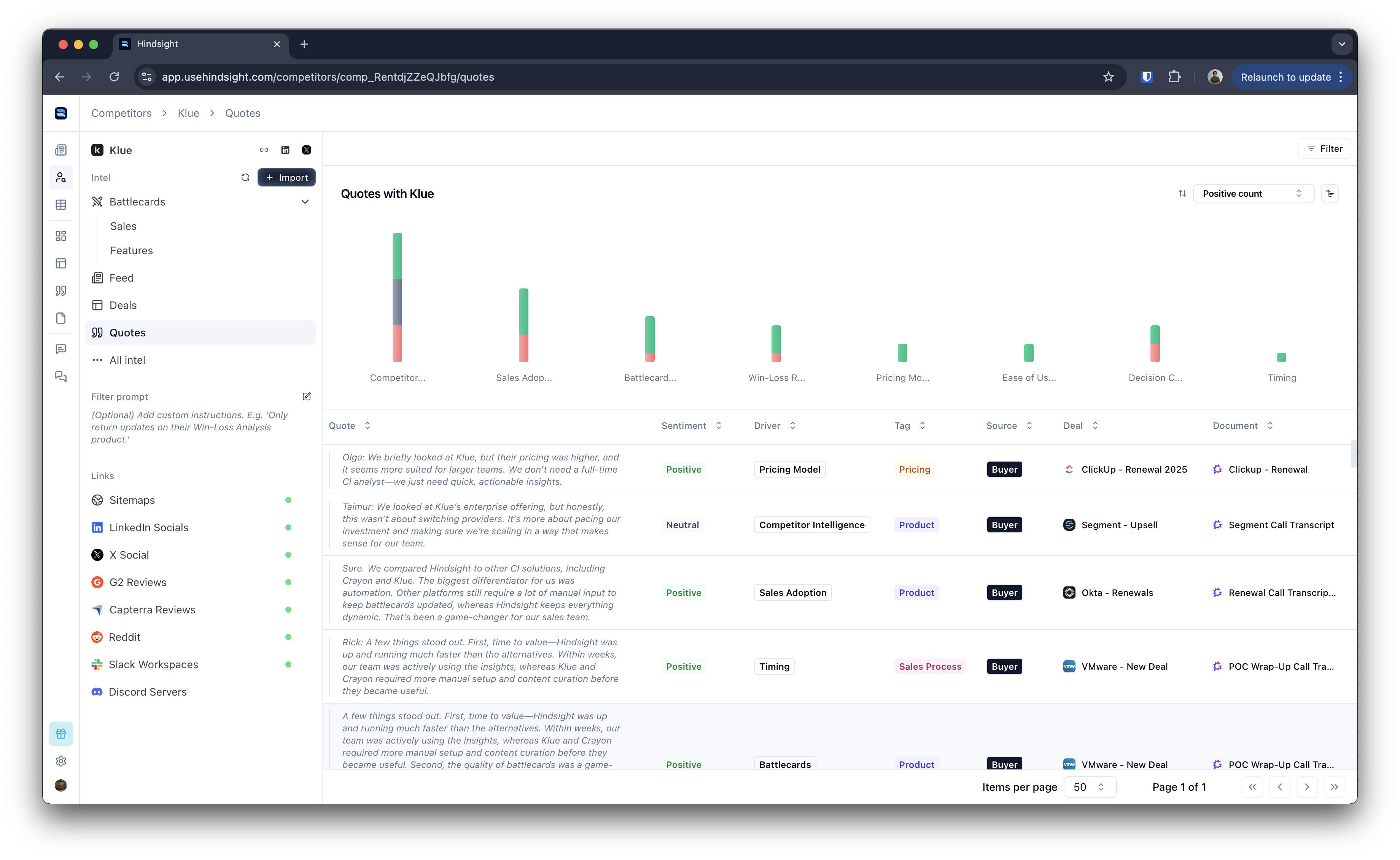
Task: Go to Klue breadcrumb
Action: point(188,113)
